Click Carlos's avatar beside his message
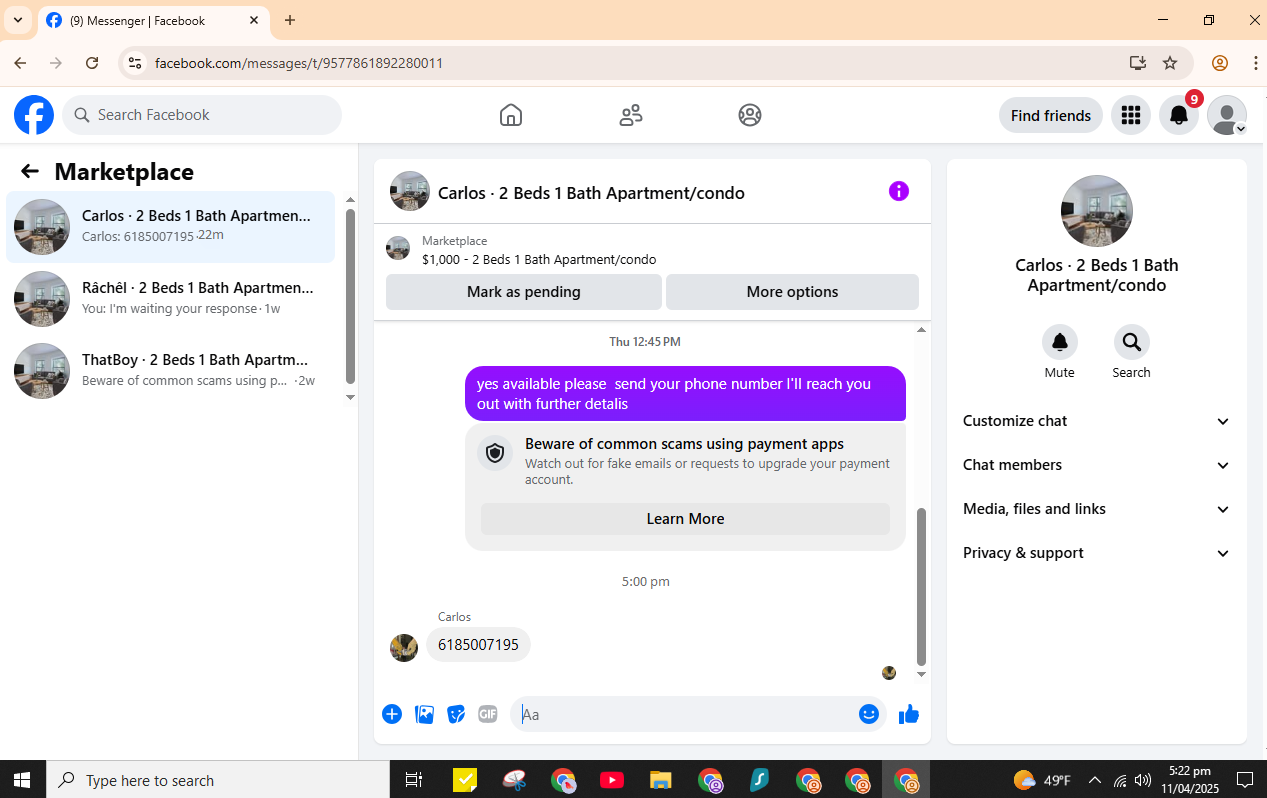This screenshot has width=1267, height=798. [404, 648]
